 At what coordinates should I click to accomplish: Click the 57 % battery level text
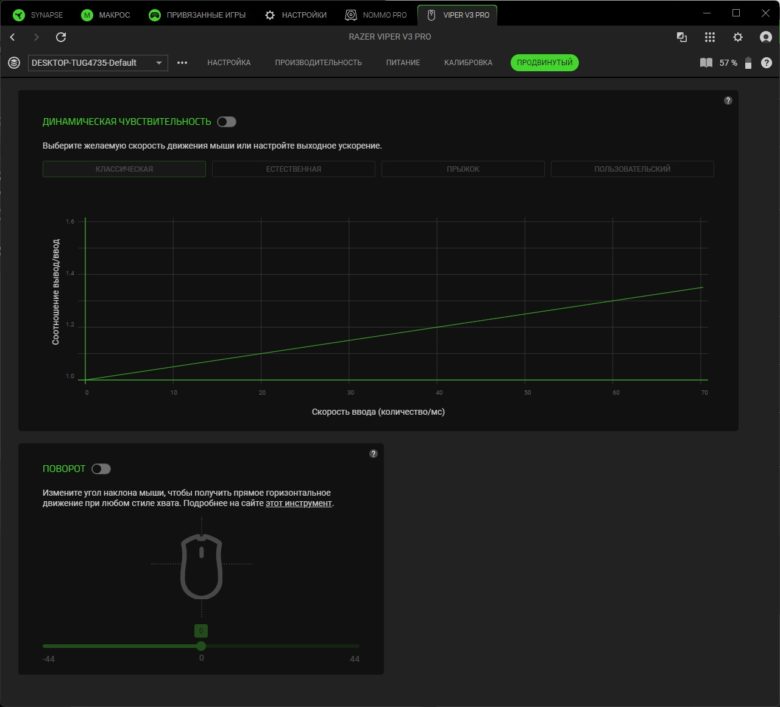tap(728, 63)
